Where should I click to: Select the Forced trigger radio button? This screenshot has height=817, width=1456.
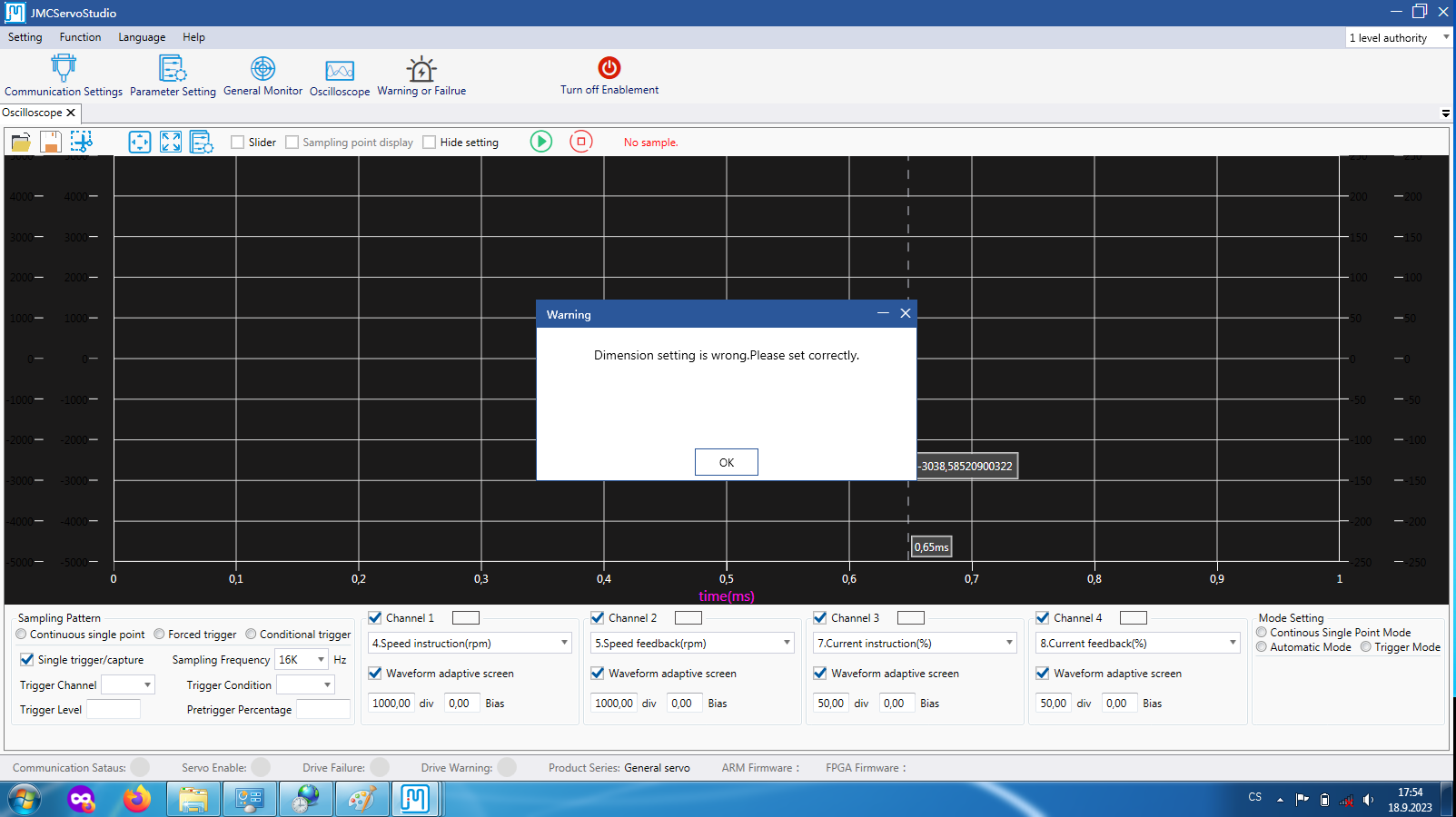pos(160,635)
